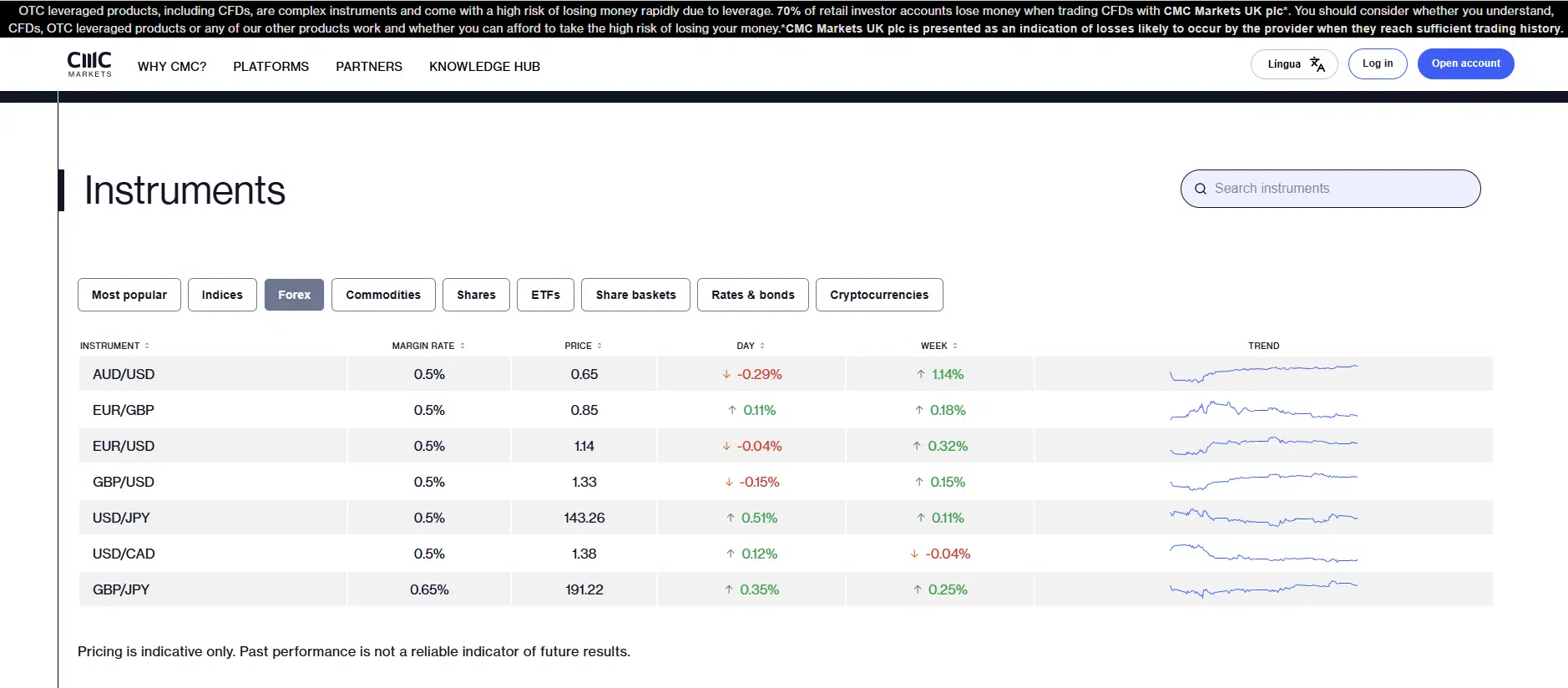The image size is (1568, 688).
Task: Sort by Margin Rate column arrows
Action: (x=463, y=346)
